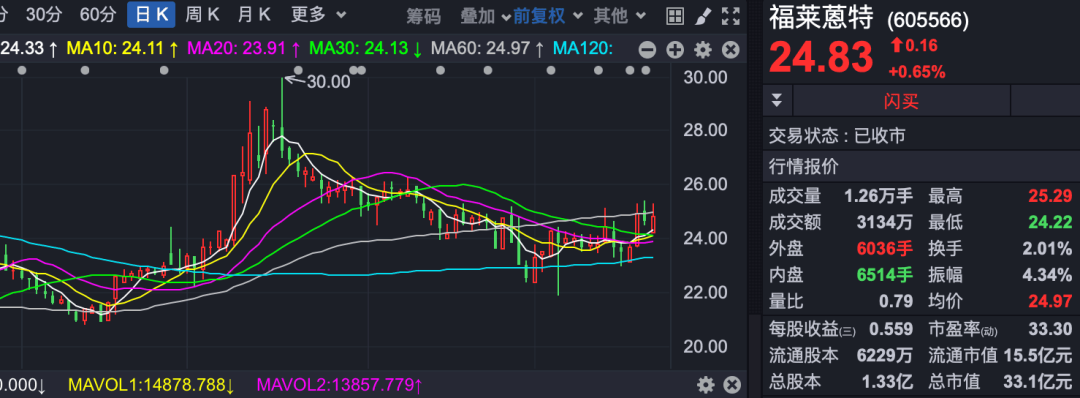
Task: Click the 量比 value 0.79
Action: tap(895, 301)
